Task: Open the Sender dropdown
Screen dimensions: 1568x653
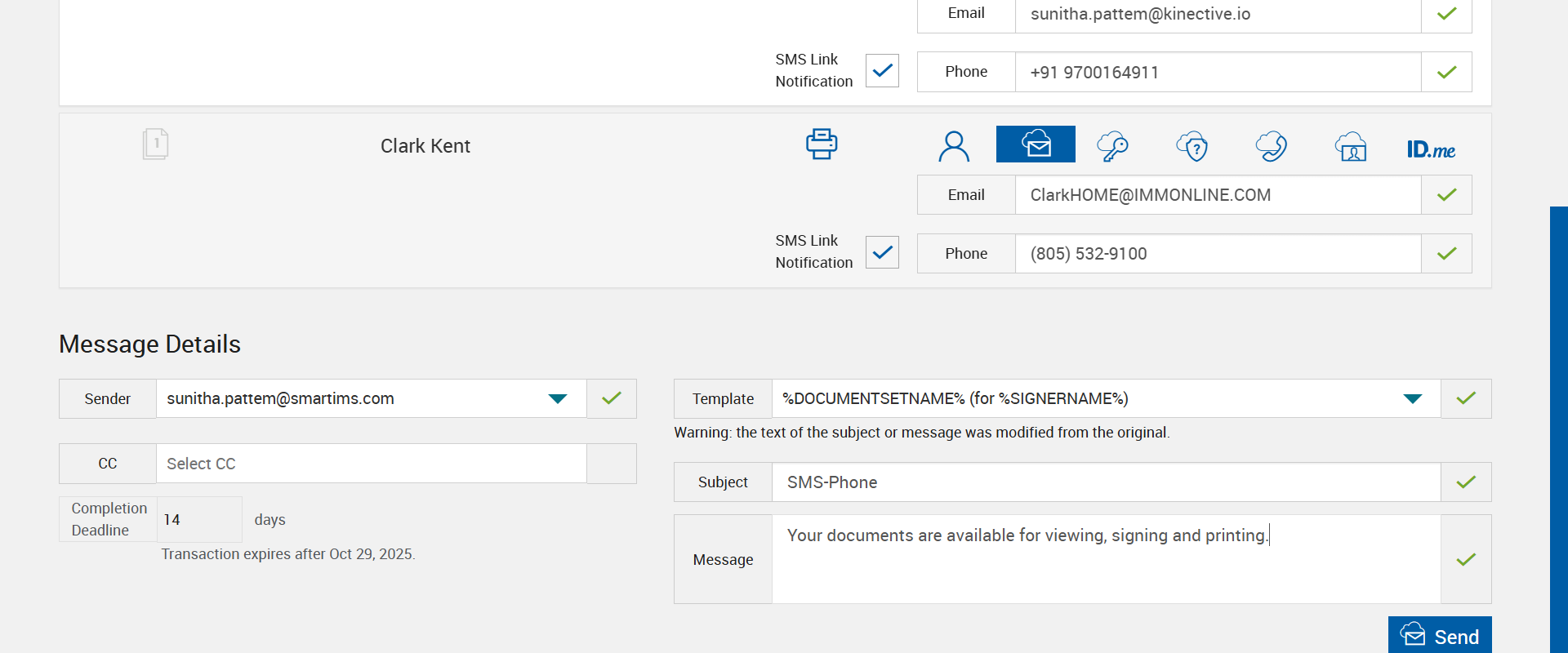Action: point(557,398)
